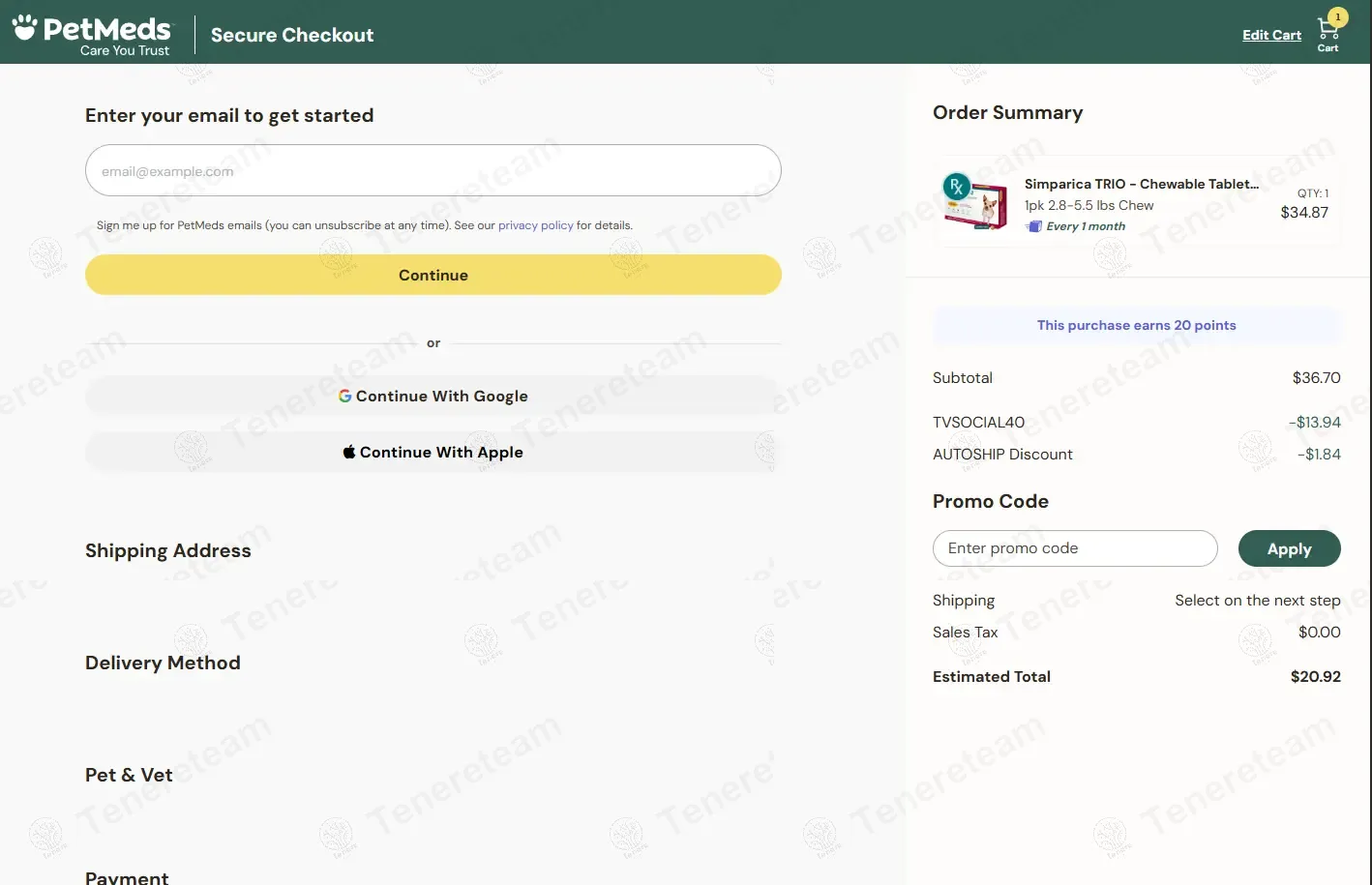
Task: Open the Edit Cart link
Action: click(1271, 35)
